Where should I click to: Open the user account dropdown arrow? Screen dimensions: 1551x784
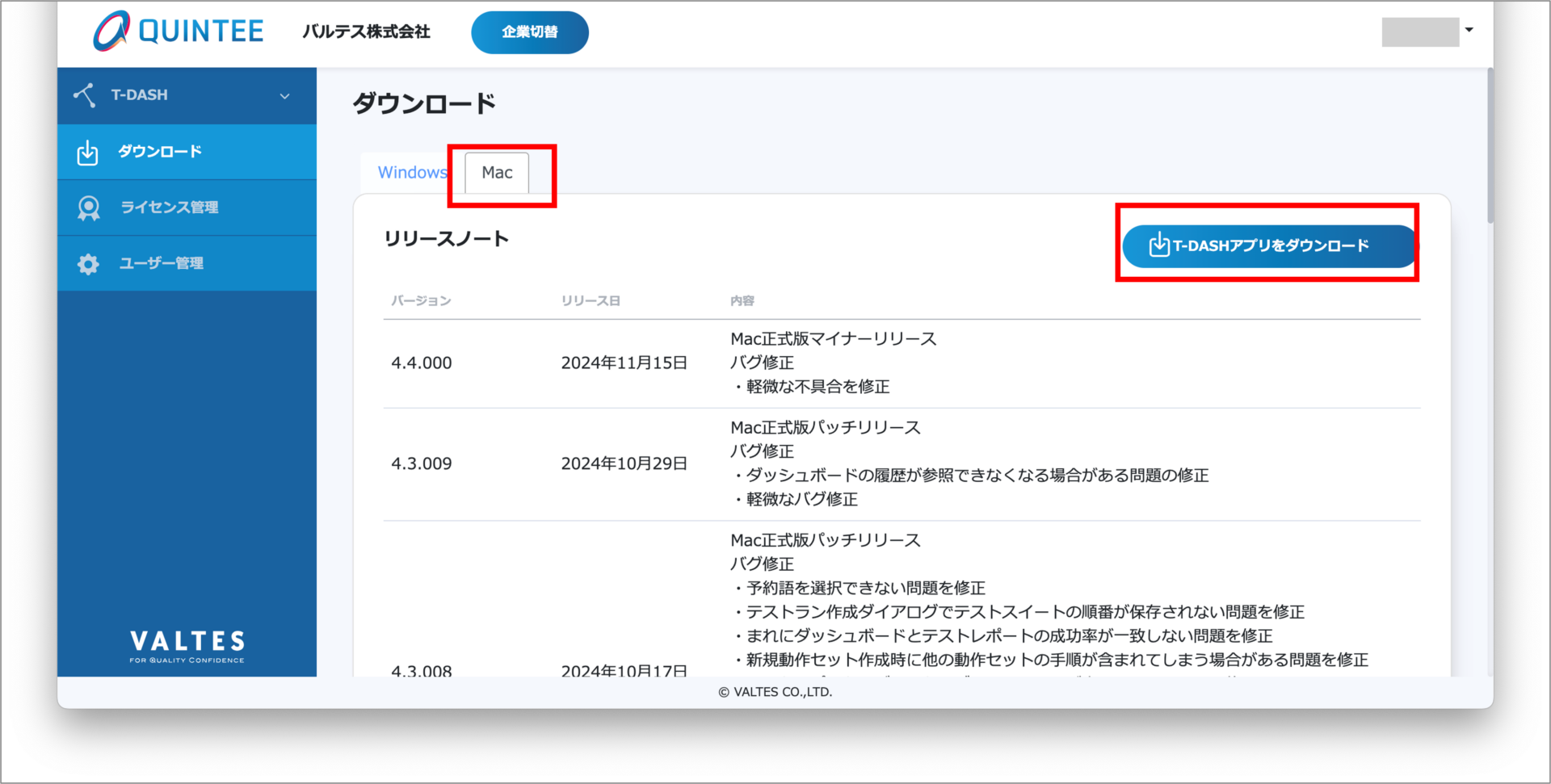point(1469,31)
